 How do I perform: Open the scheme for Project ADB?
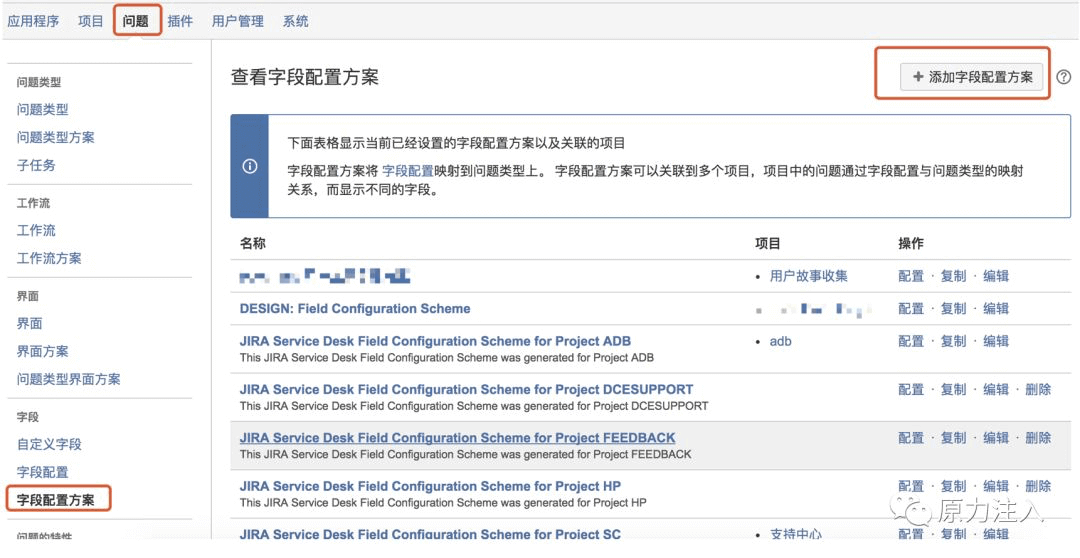click(435, 341)
